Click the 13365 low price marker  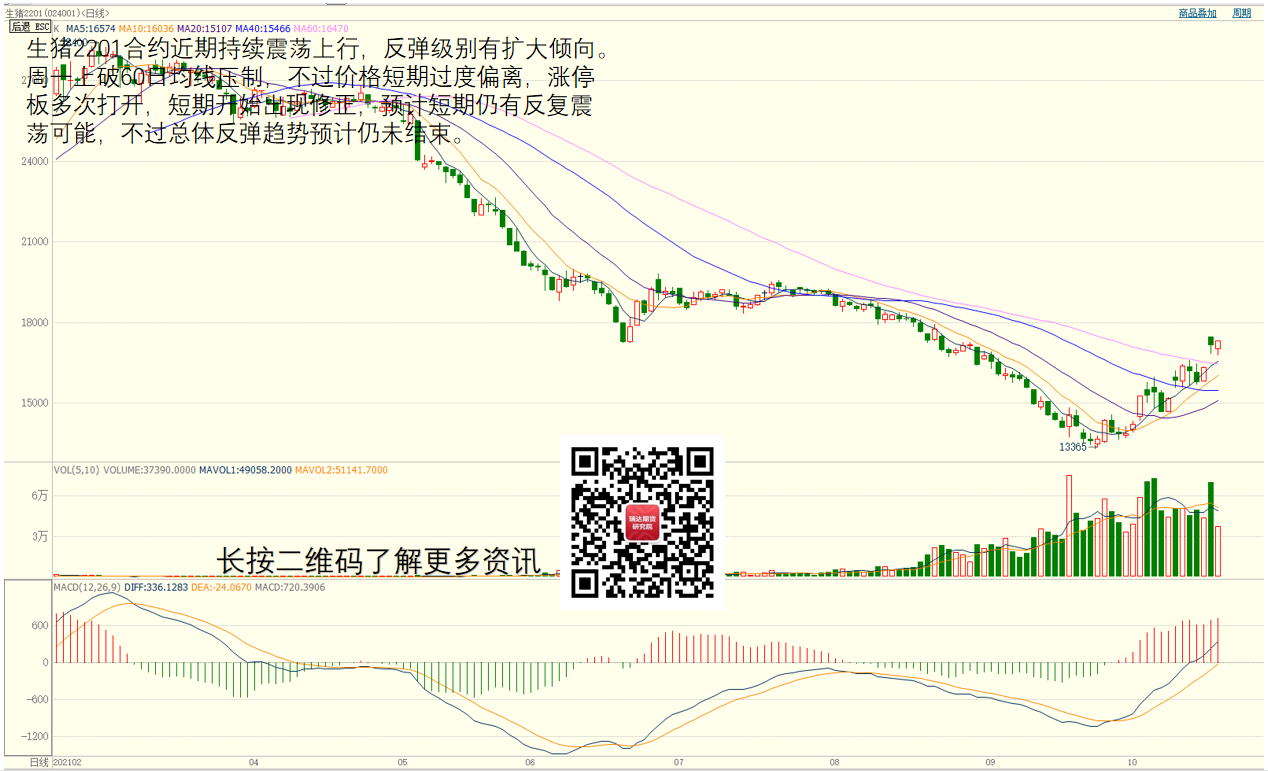coord(1072,447)
